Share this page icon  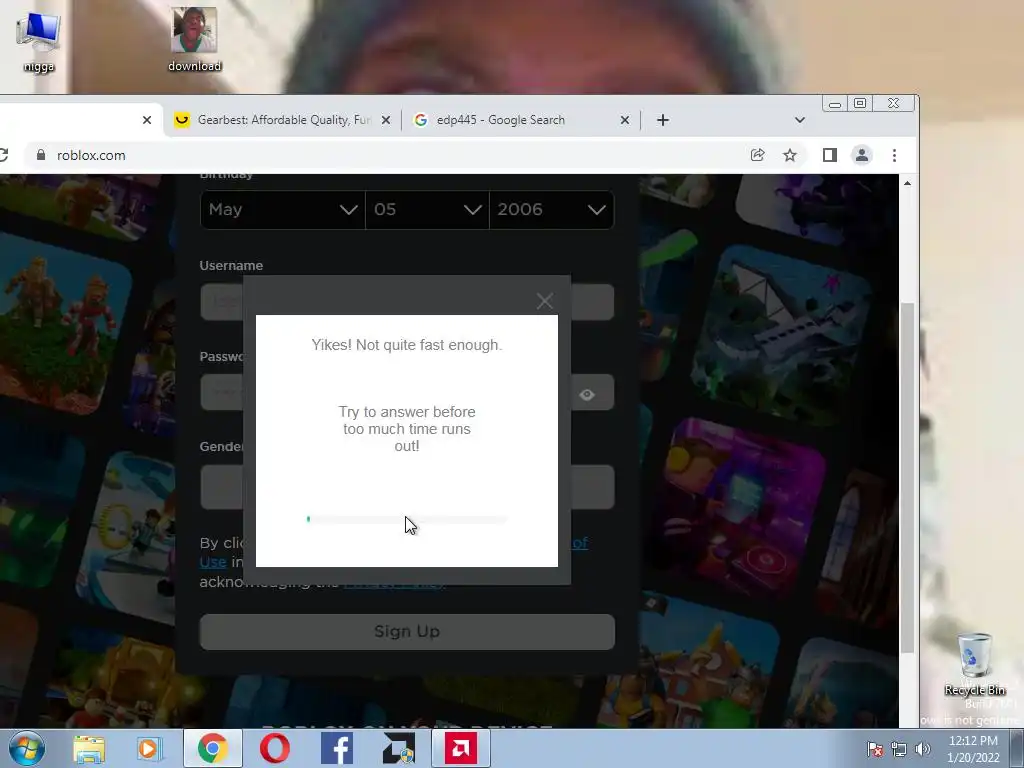click(x=758, y=155)
